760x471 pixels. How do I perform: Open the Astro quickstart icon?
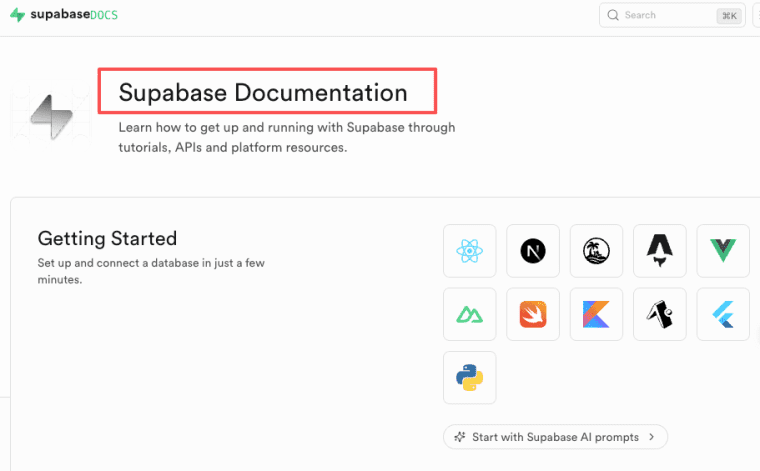click(660, 251)
